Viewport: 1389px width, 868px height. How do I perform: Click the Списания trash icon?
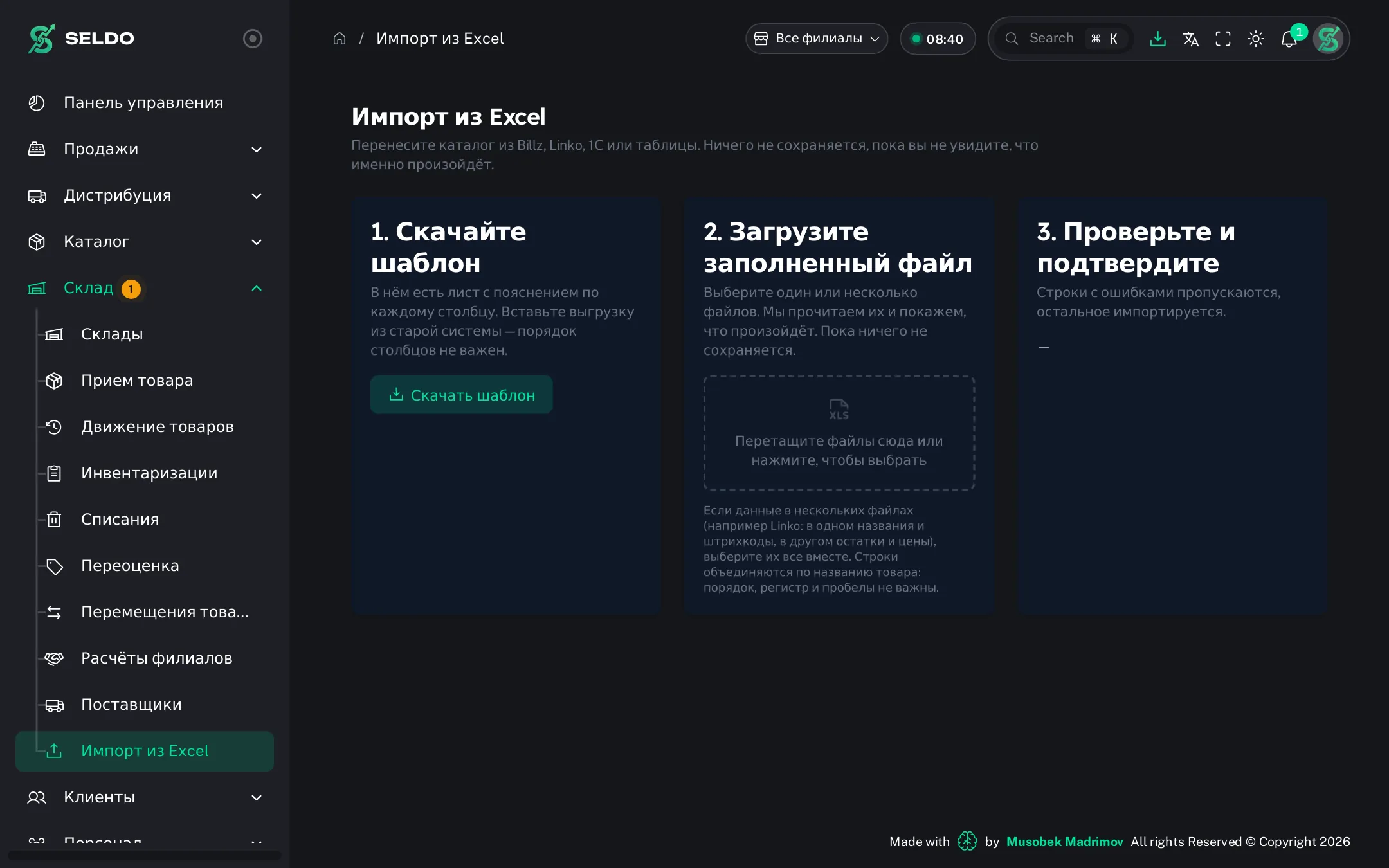coord(55,520)
